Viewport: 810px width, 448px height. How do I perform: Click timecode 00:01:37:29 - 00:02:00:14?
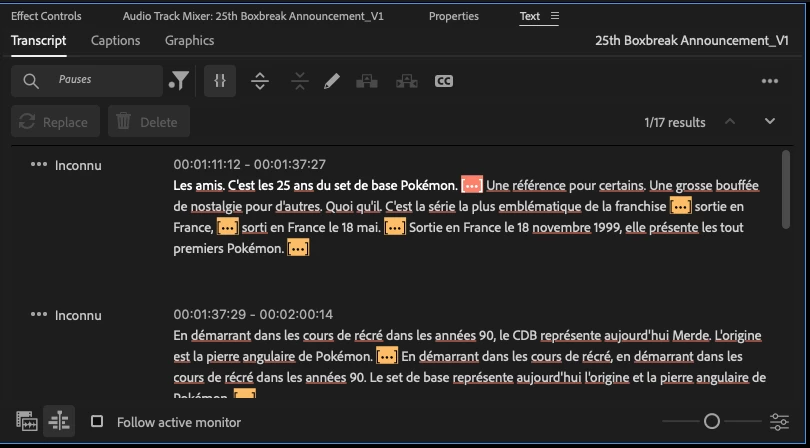pyautogui.click(x=253, y=314)
